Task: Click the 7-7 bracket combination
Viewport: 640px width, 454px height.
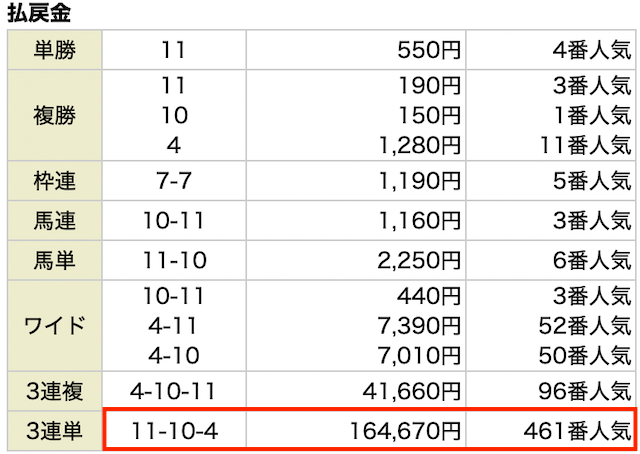Action: [x=174, y=181]
